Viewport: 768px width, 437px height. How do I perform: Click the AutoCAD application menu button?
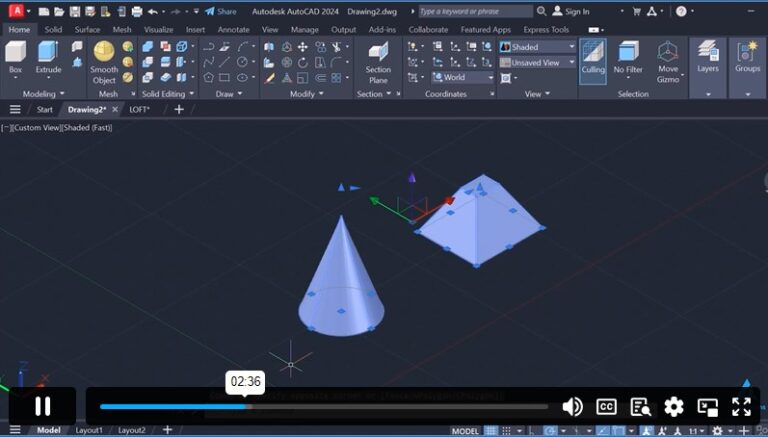(x=16, y=11)
